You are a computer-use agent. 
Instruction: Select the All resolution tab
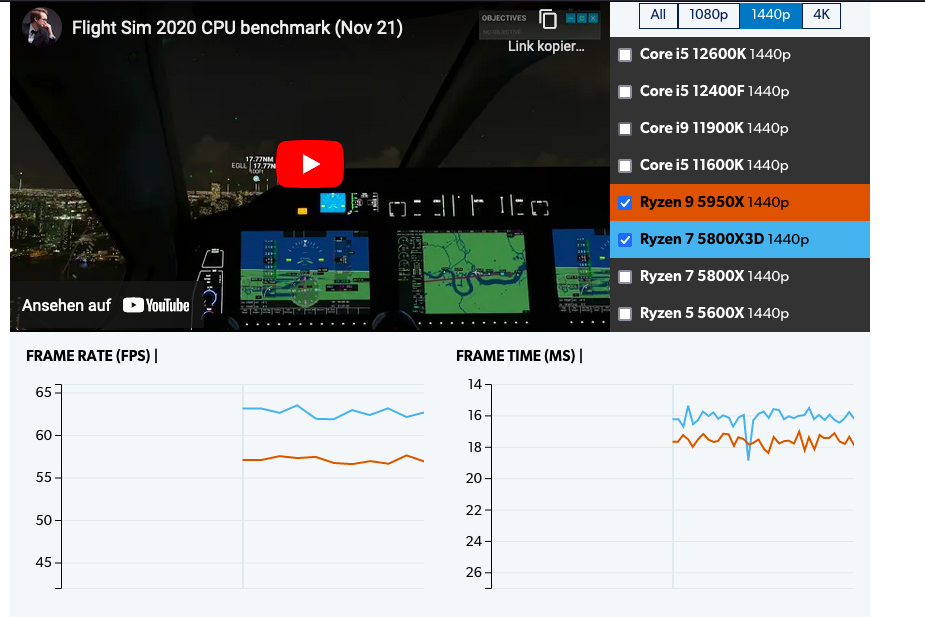(x=658, y=15)
